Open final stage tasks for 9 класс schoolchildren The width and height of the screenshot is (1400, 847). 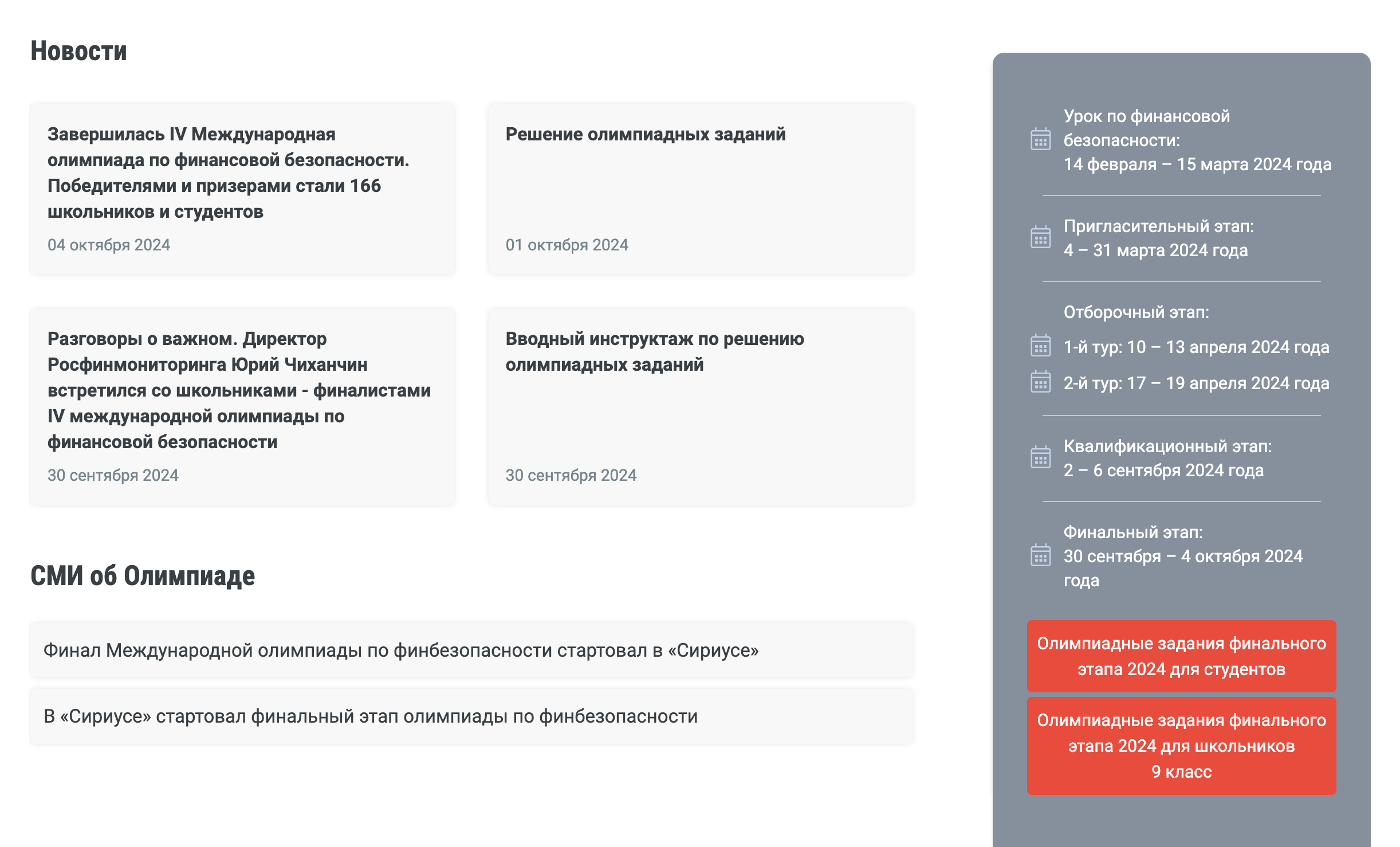coord(1181,746)
